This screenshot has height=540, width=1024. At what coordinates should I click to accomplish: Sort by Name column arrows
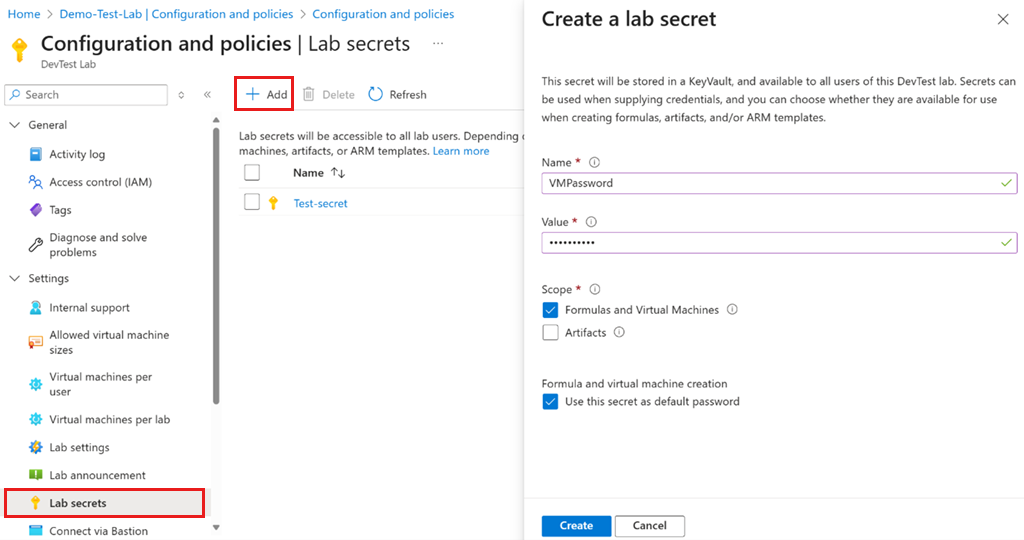click(x=338, y=172)
